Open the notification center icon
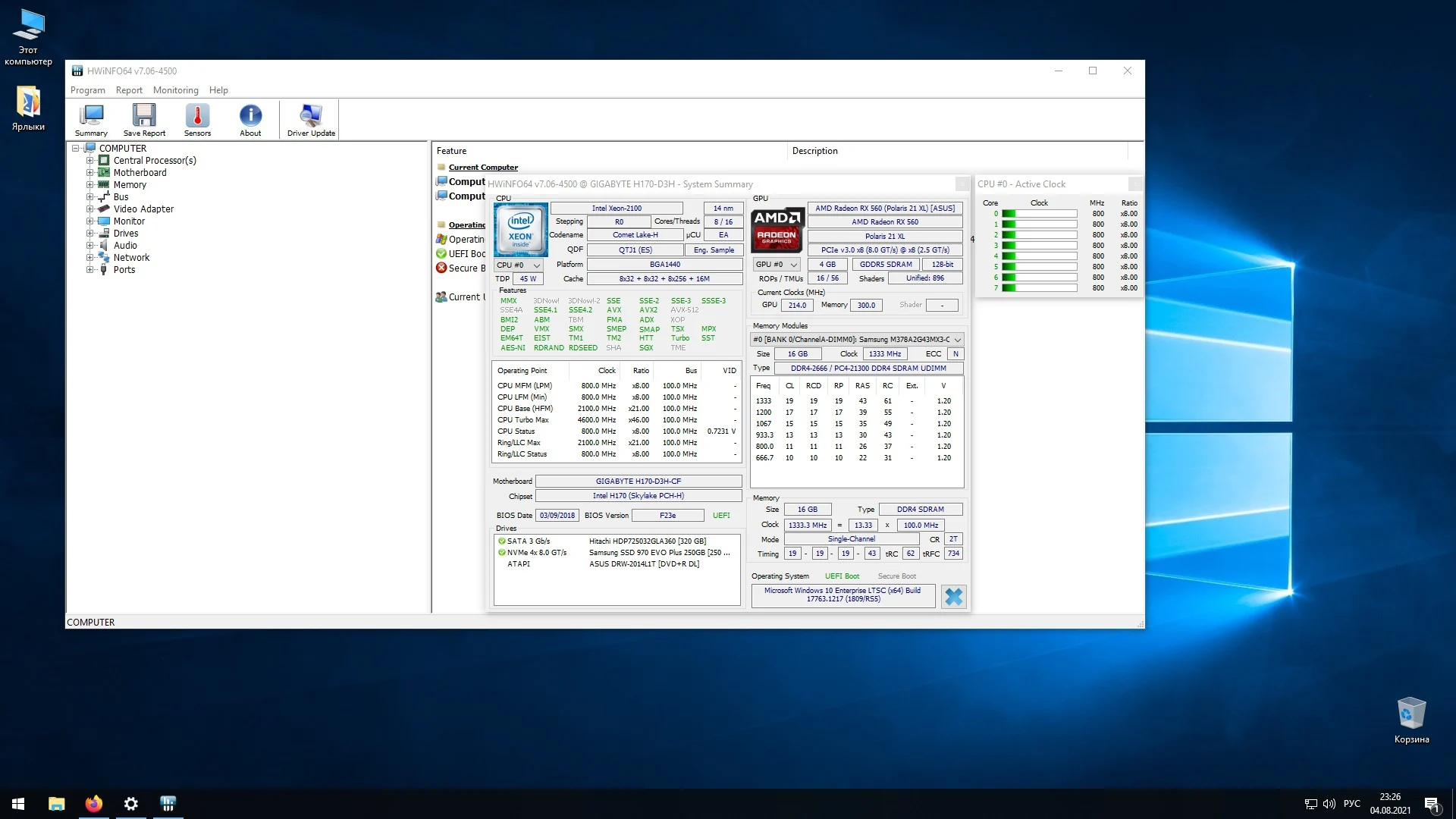Viewport: 1456px width, 819px height. (x=1432, y=804)
